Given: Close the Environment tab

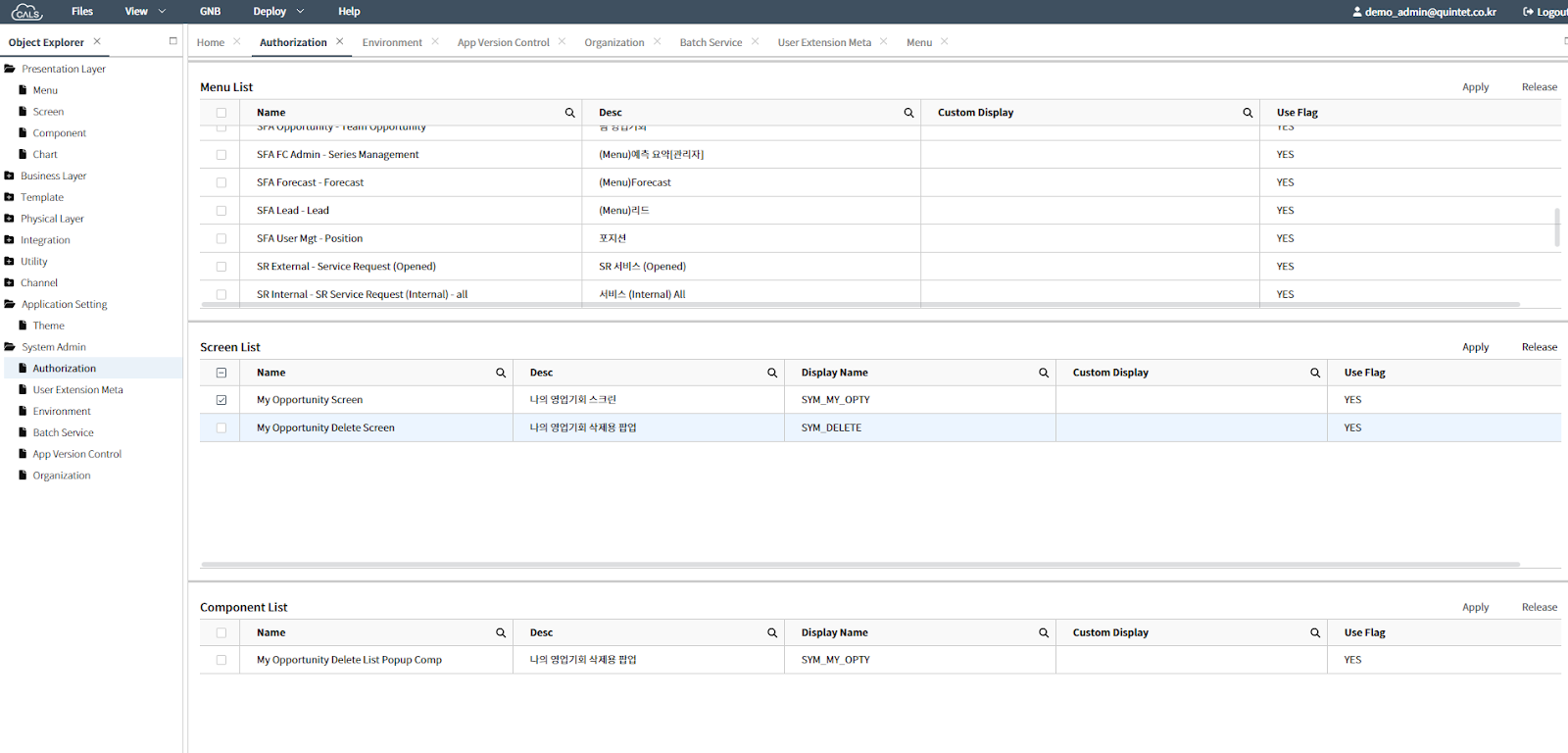Looking at the screenshot, I should pos(435,41).
